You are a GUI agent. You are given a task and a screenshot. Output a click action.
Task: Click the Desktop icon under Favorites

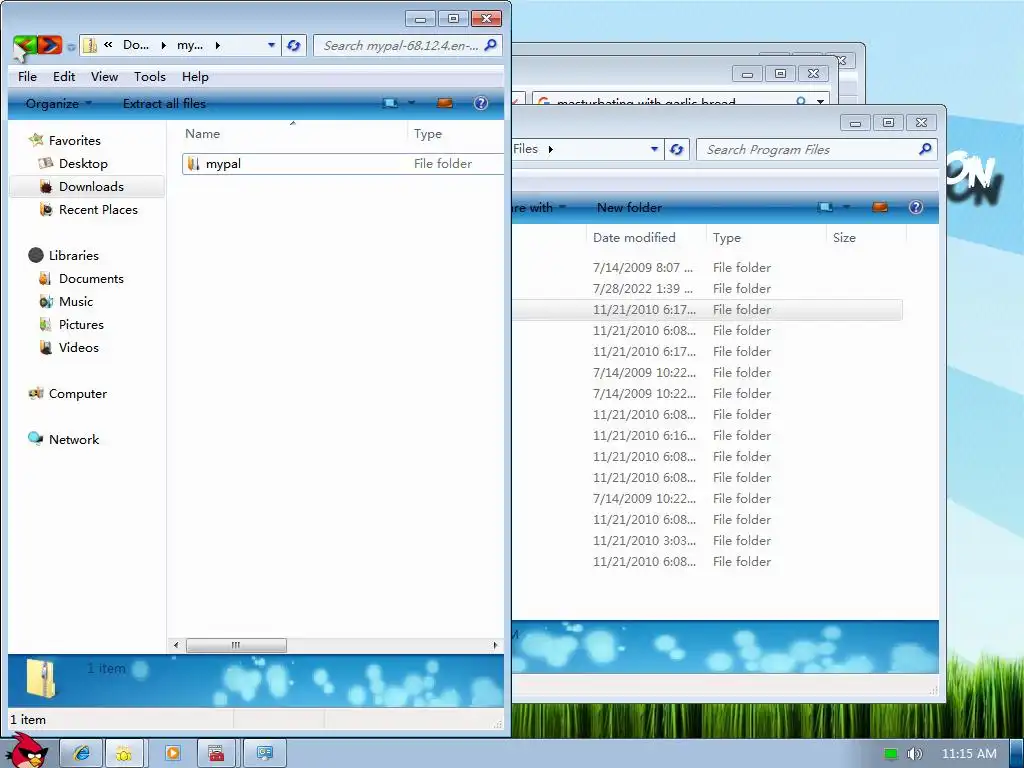pyautogui.click(x=46, y=163)
